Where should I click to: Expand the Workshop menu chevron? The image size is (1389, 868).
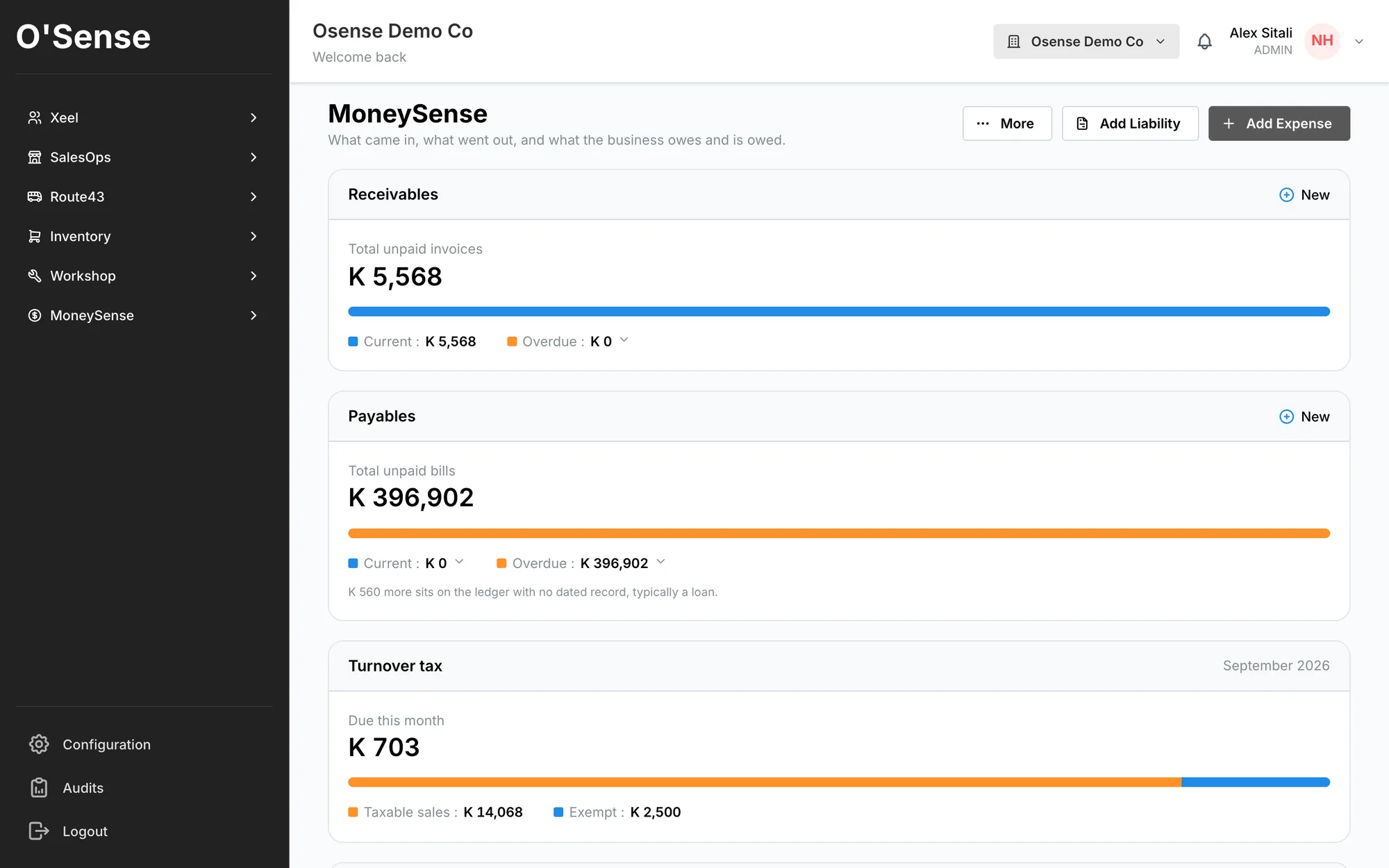[253, 276]
